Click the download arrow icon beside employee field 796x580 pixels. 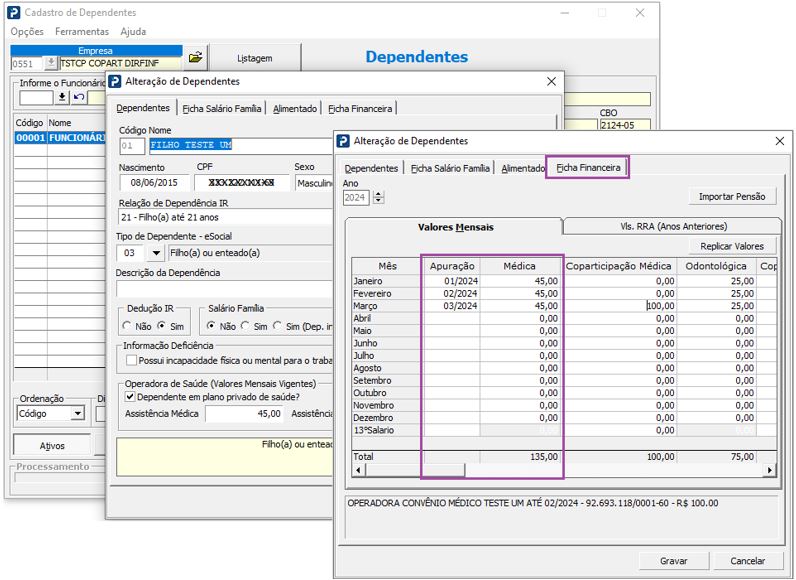click(x=62, y=97)
